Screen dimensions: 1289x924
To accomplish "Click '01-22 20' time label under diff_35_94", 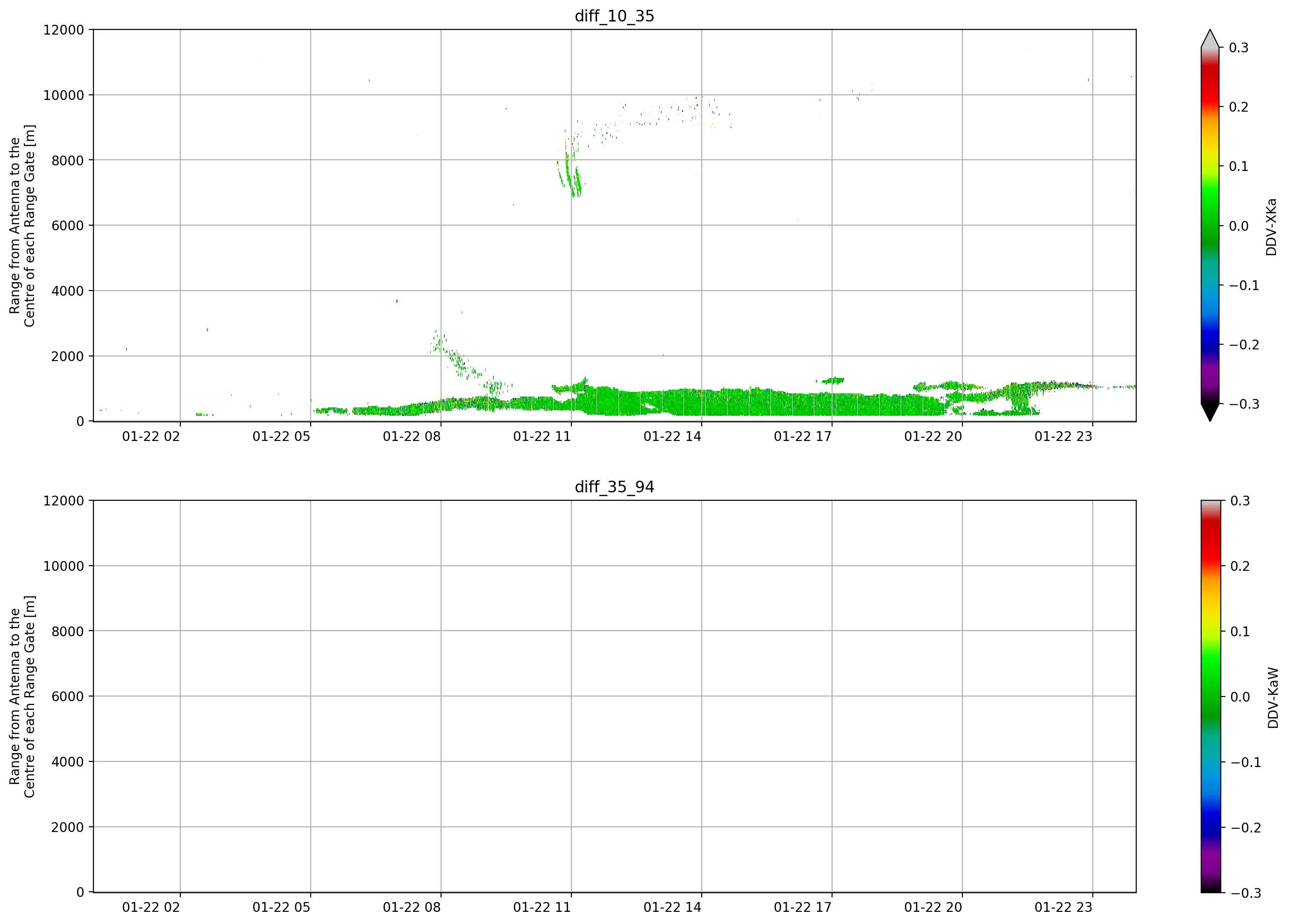I will click(933, 908).
